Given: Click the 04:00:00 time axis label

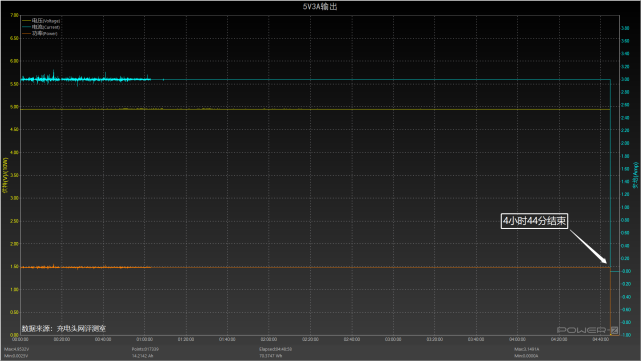Looking at the screenshot, I should [x=517, y=339].
